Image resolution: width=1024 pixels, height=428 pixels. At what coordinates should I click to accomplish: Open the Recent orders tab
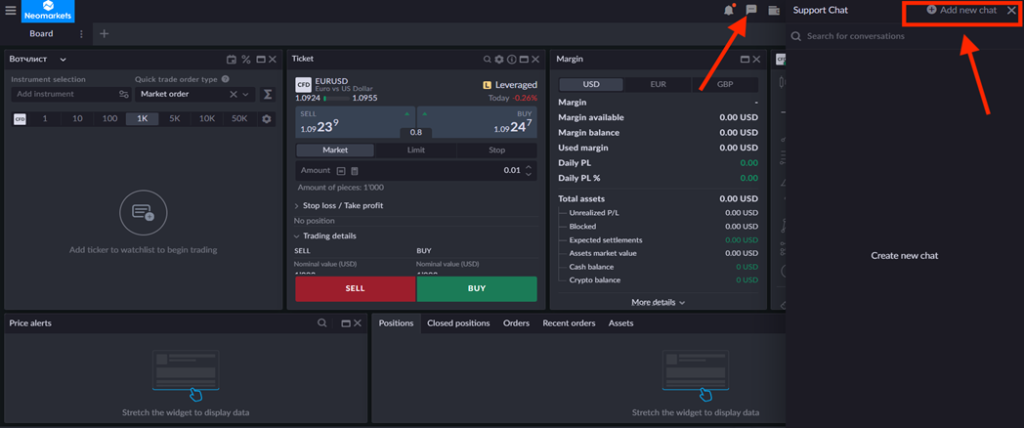[x=568, y=323]
